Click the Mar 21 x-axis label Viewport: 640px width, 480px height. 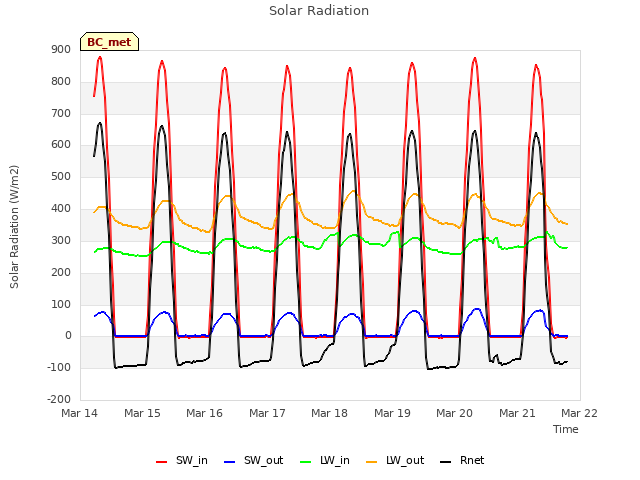[517, 413]
